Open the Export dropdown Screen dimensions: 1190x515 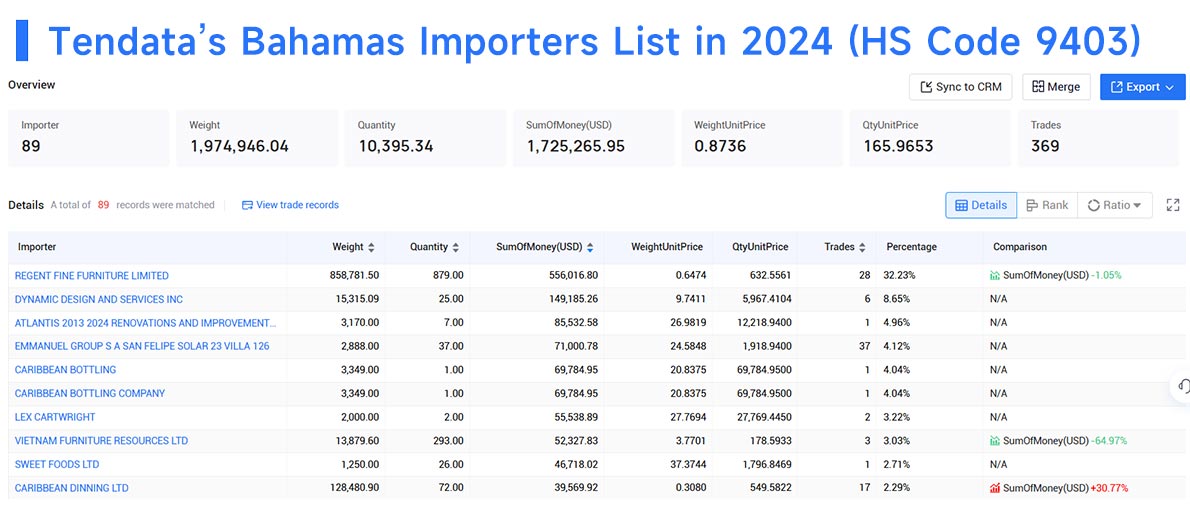click(1142, 87)
